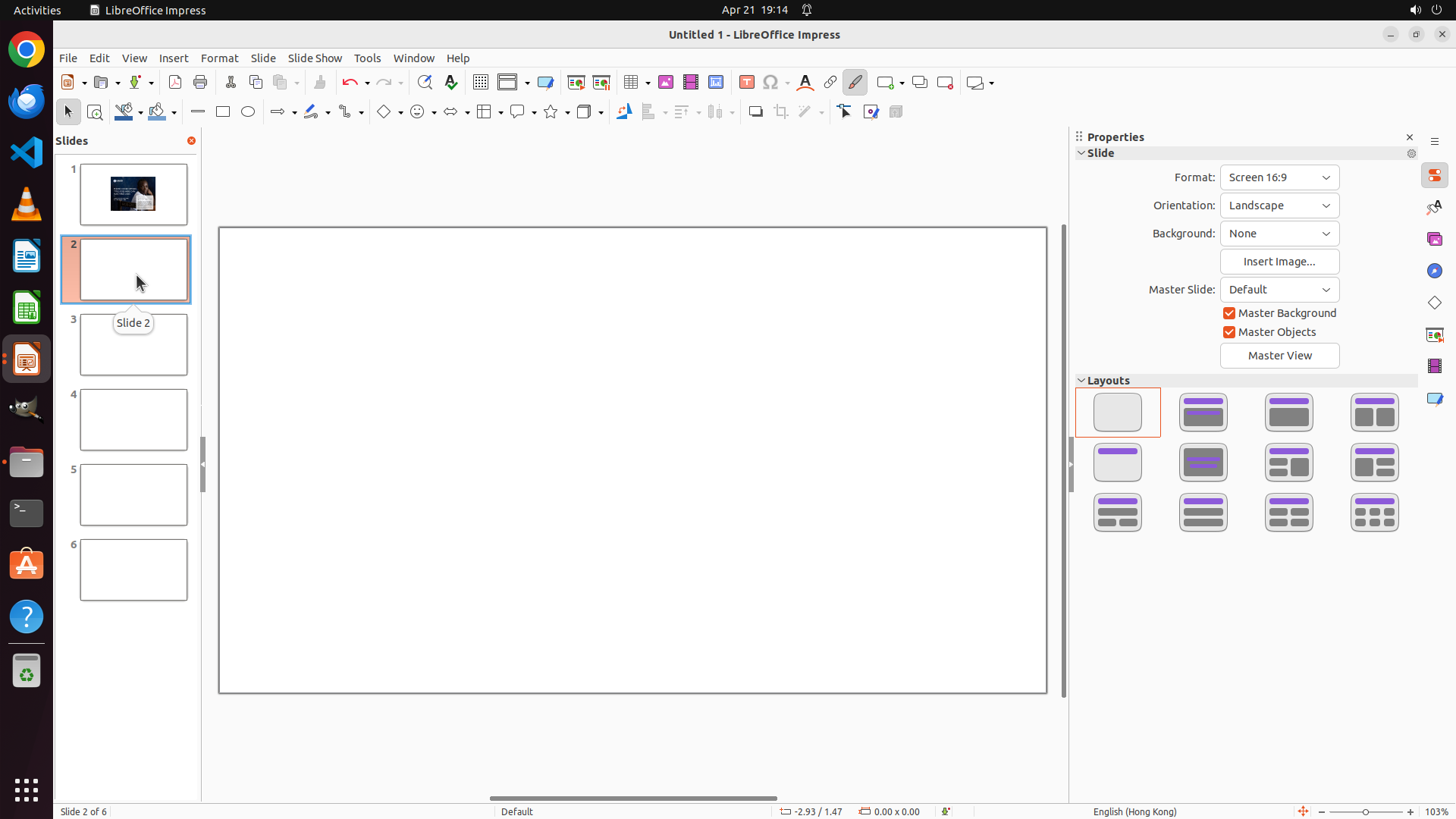Click the Crop Image tool
Viewport: 1456px width, 819px height.
point(781,112)
